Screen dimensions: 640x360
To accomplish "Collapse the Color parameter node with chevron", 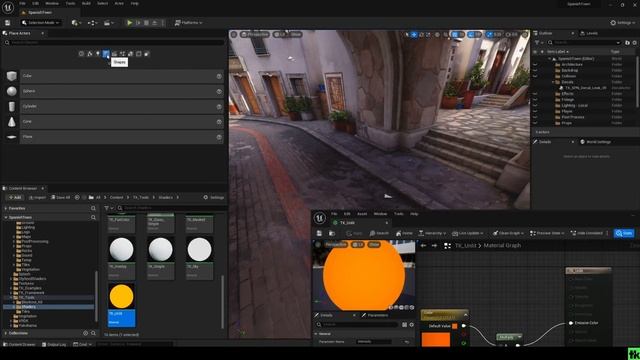I will click(x=465, y=315).
